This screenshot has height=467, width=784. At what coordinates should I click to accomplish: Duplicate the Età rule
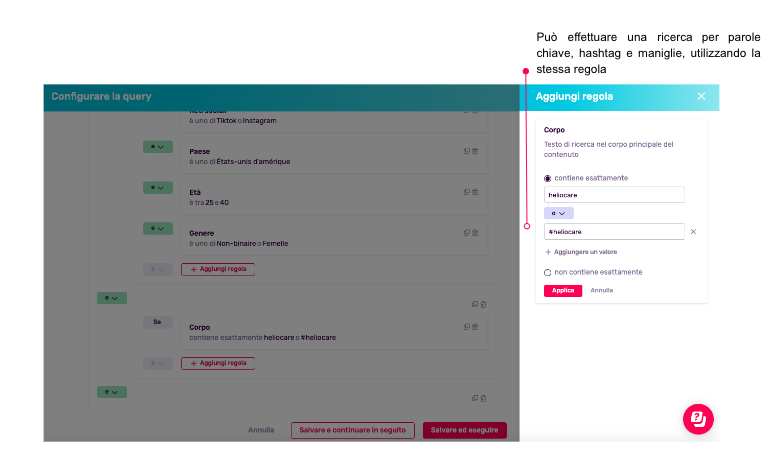466,192
